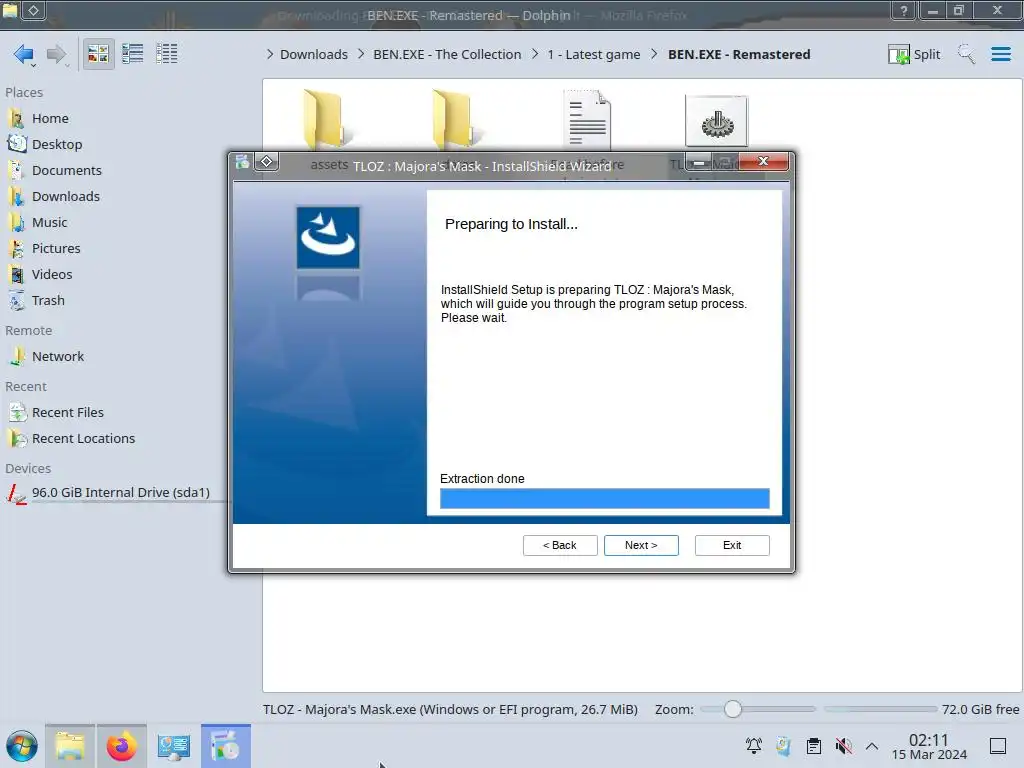Click InstallShield window app icon
This screenshot has width=1024, height=768.
tap(242, 162)
